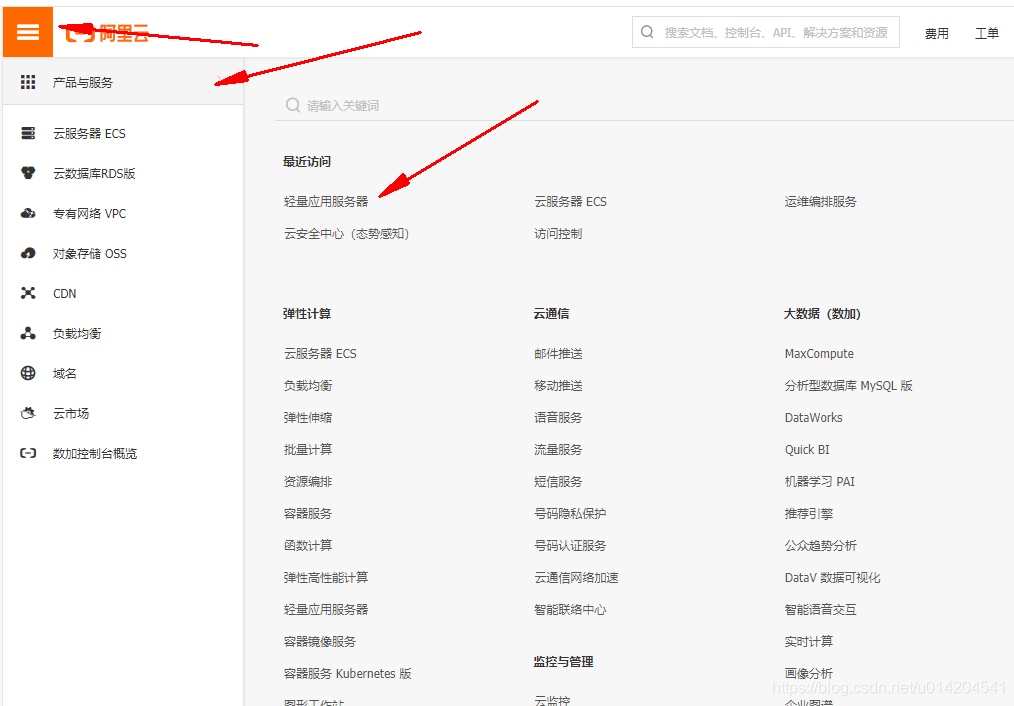Open 轻量应用服务器 under 弹性计算

click(326, 610)
